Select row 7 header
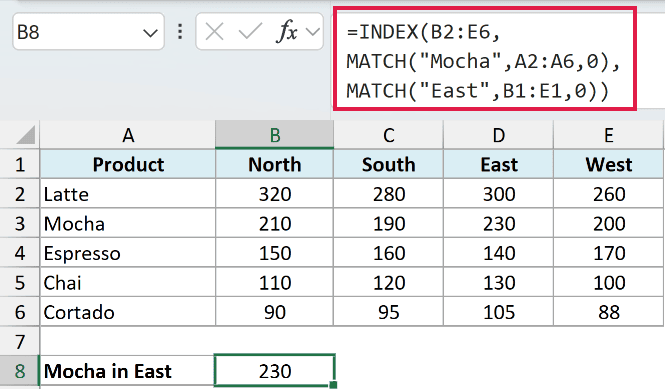The width and height of the screenshot is (665, 389). click(x=20, y=341)
